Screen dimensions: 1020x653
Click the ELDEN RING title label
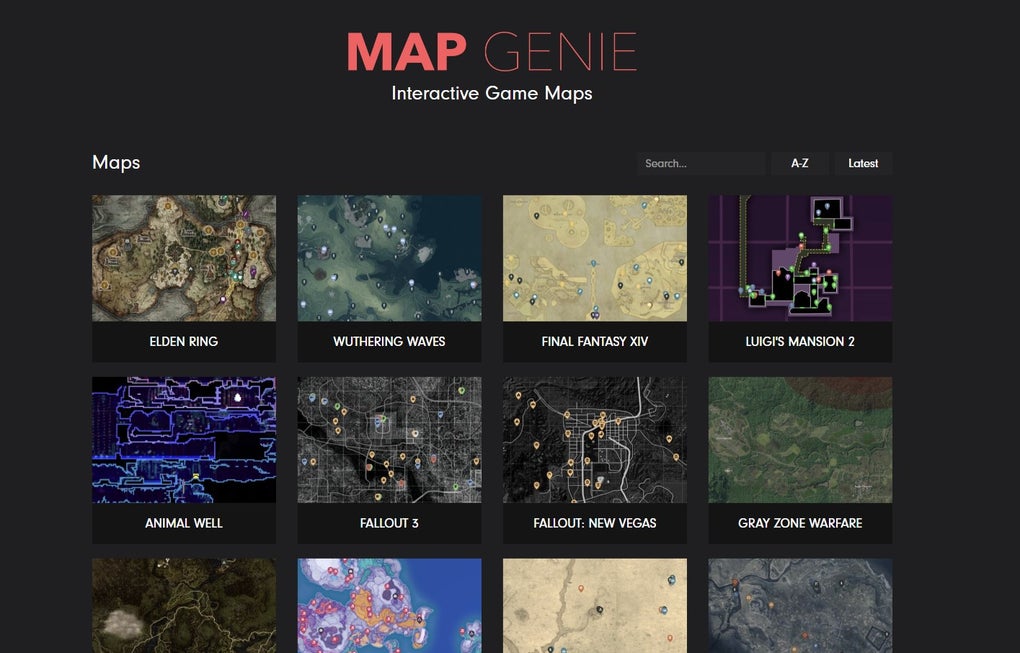[184, 341]
